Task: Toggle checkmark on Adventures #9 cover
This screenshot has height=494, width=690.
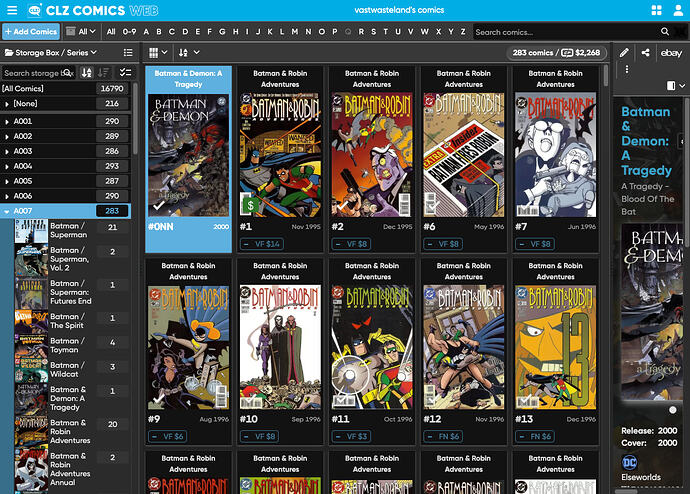Action: pyautogui.click(x=159, y=398)
